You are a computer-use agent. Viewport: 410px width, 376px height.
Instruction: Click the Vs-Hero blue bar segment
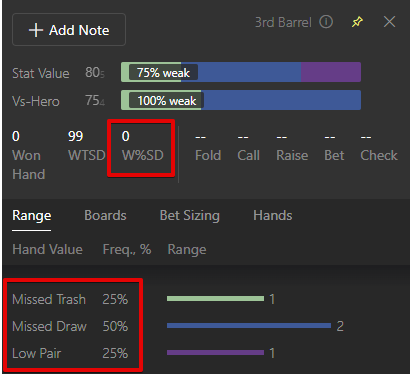[281, 100]
